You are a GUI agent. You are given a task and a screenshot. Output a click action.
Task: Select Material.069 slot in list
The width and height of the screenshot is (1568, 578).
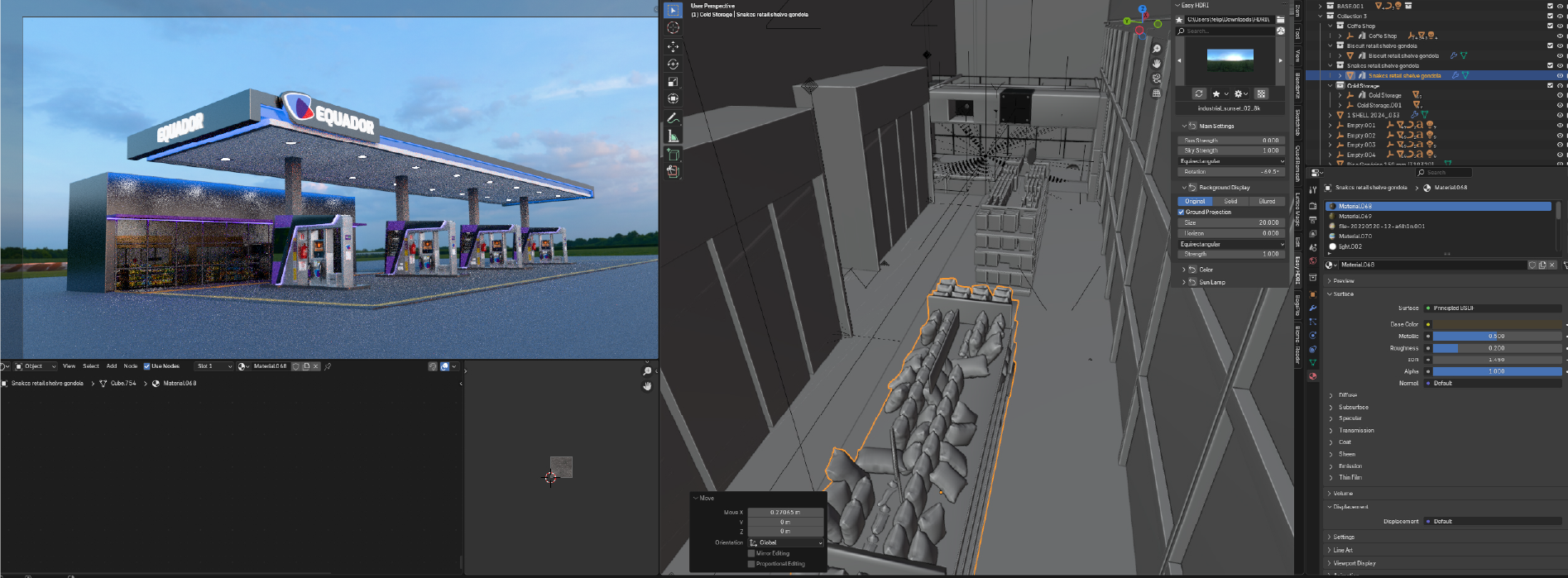[1439, 217]
